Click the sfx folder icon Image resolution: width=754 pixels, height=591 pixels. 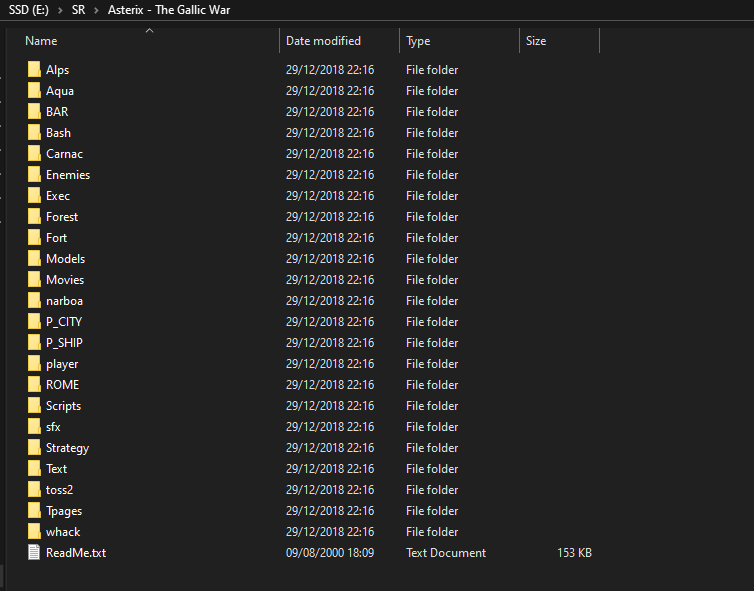click(x=34, y=427)
